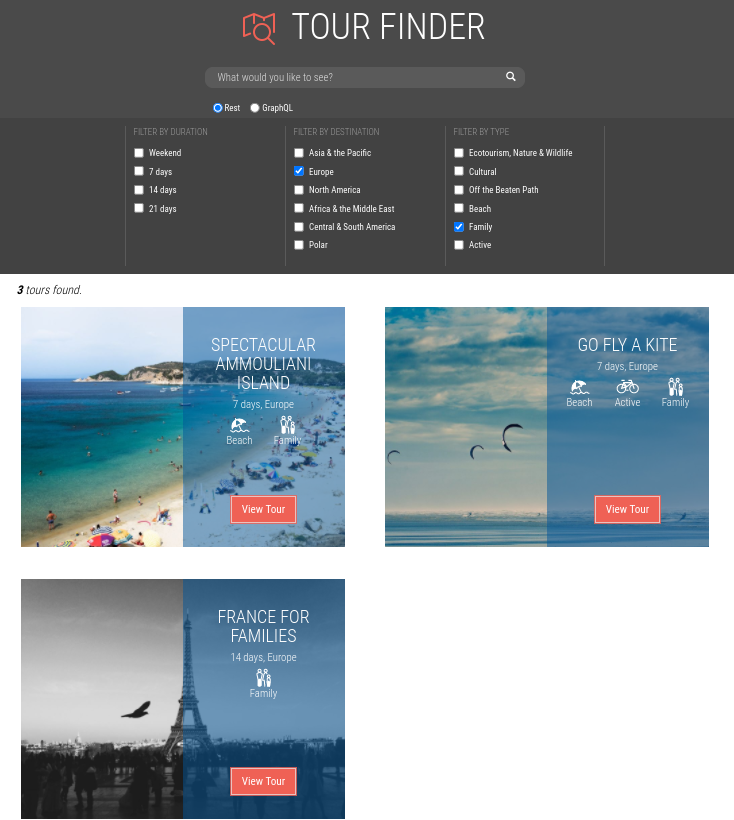Check the 14 days duration filter
This screenshot has width=734, height=820.
[139, 190]
